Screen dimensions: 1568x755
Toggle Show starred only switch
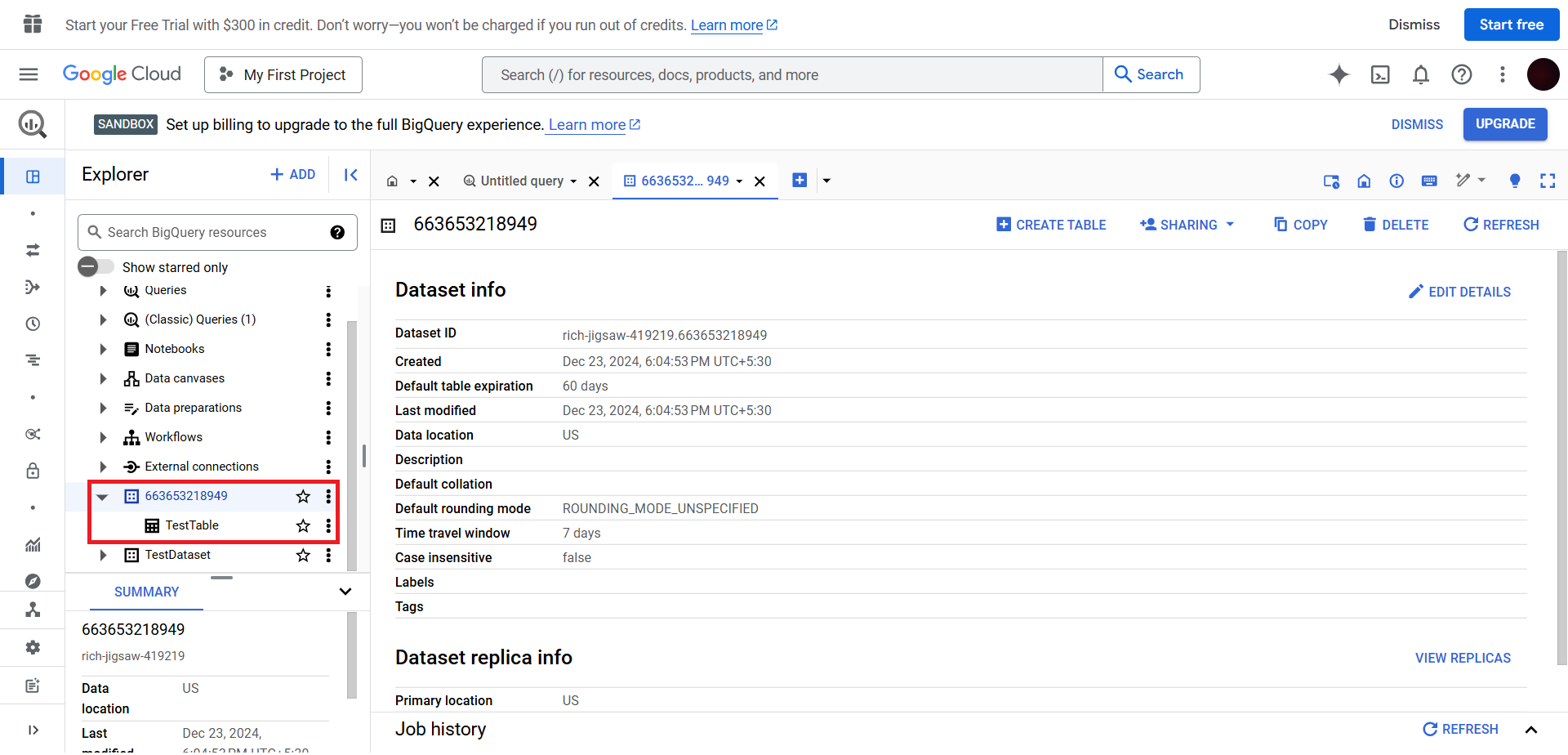tap(96, 266)
